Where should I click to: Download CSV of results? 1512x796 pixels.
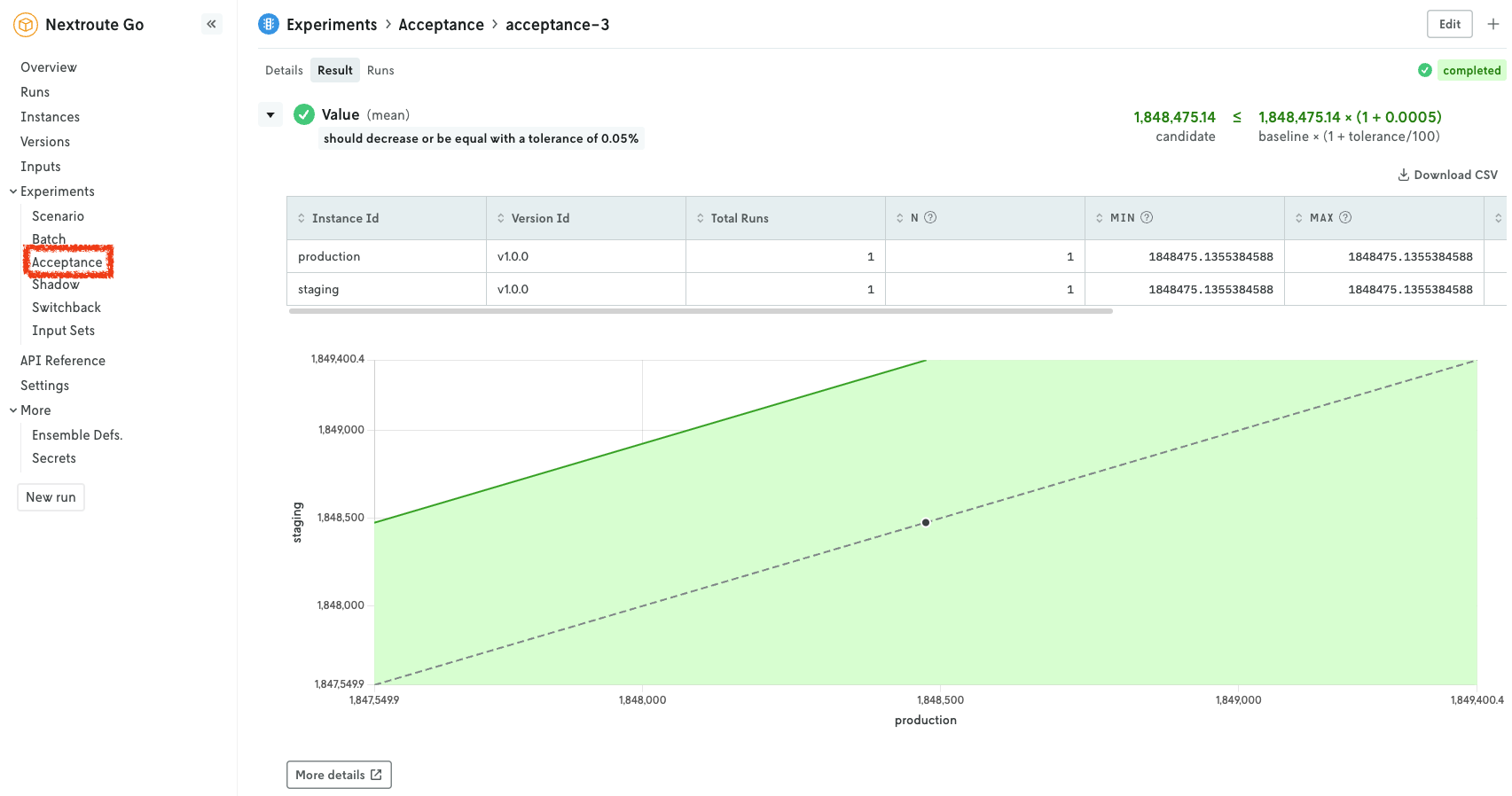1448,175
